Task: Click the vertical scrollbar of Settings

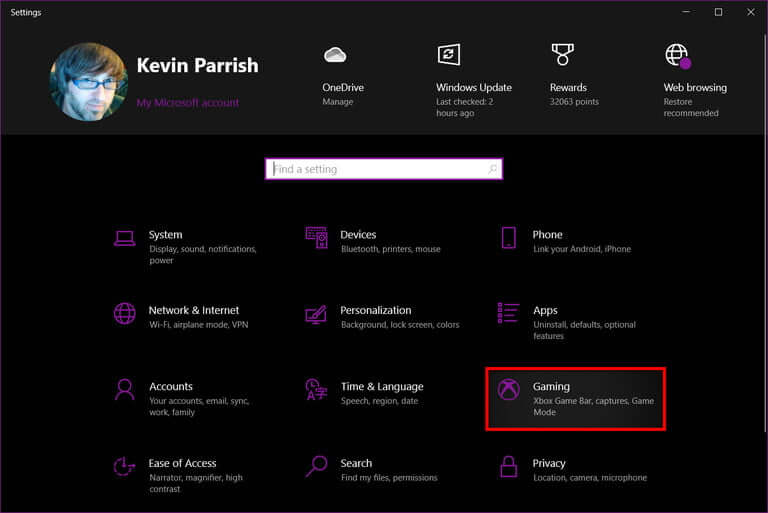Action: [x=765, y=233]
